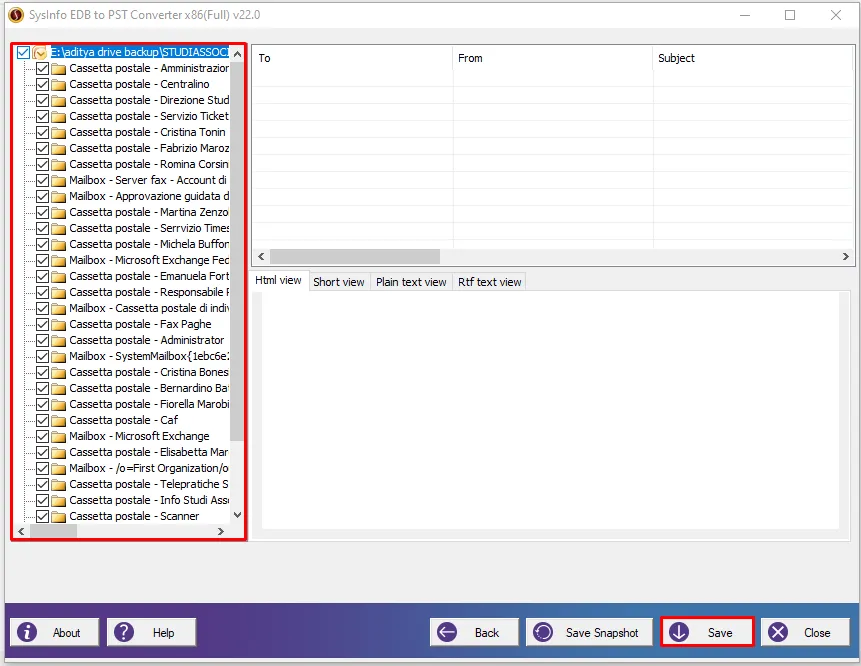Click folder icon for Cassetta postale - Romina Corsin
The image size is (861, 666).
point(59,165)
